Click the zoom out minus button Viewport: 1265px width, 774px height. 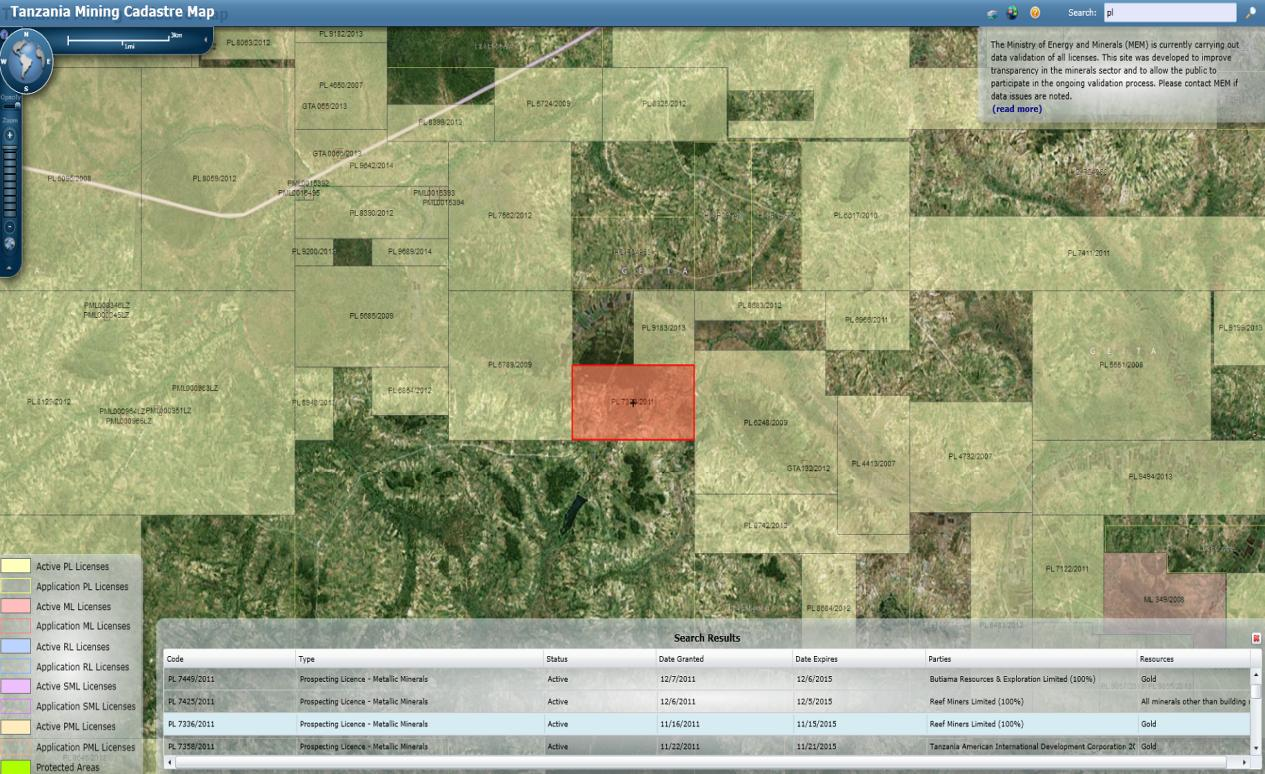coord(10,226)
